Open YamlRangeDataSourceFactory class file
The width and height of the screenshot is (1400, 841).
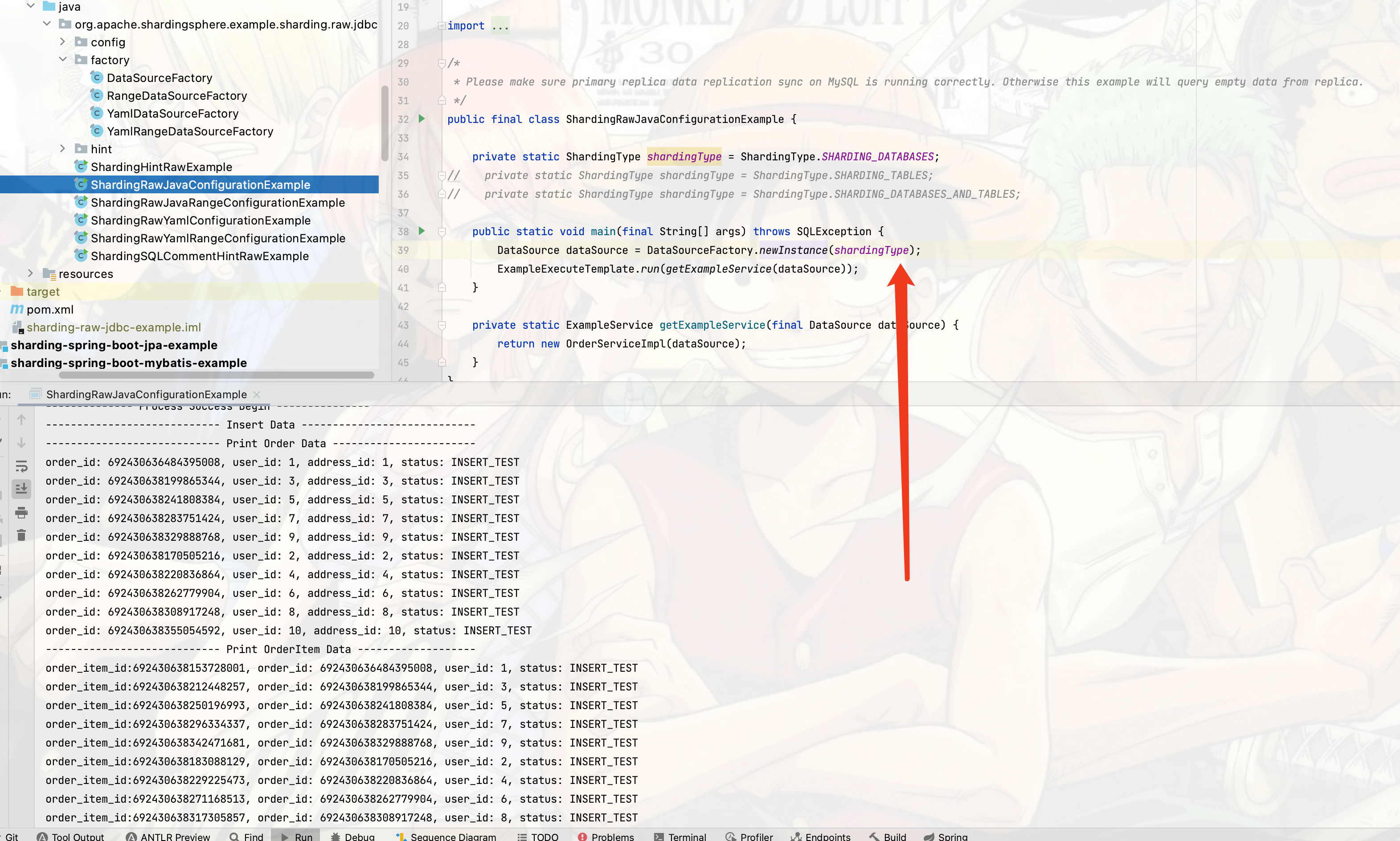click(190, 131)
